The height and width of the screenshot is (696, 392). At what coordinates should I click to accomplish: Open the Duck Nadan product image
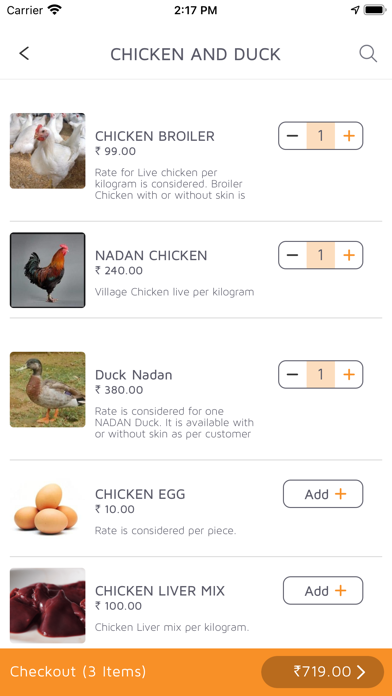pyautogui.click(x=48, y=390)
